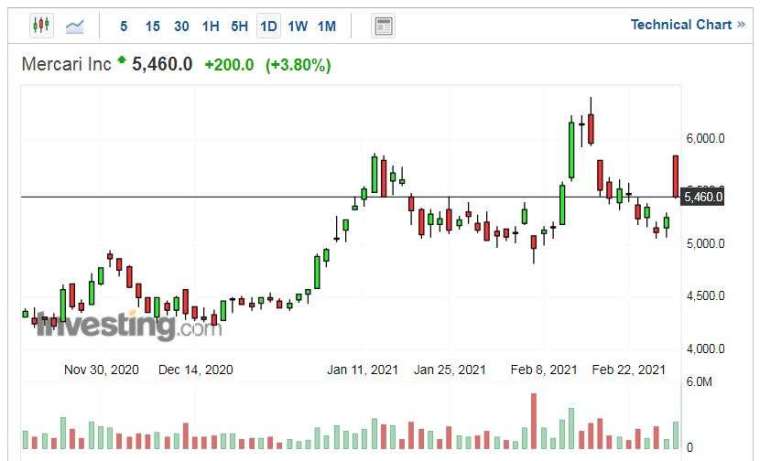Choose the 1D timeframe
760x461 pixels.
pyautogui.click(x=268, y=26)
